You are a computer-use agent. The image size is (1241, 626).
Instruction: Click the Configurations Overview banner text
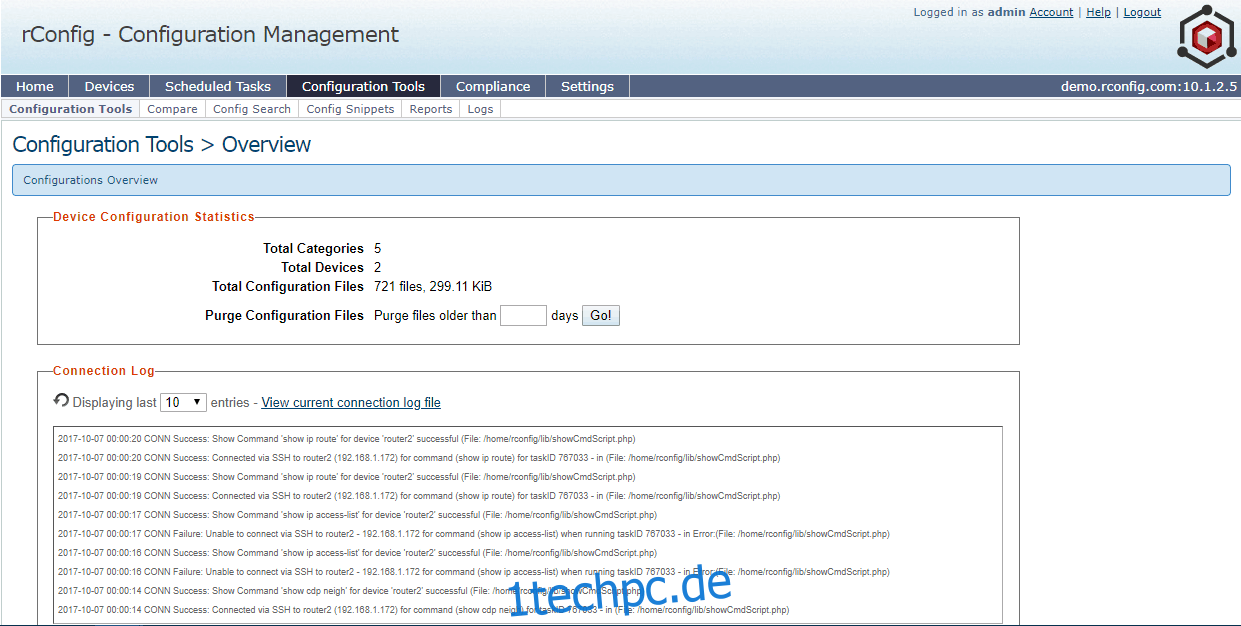[91, 180]
